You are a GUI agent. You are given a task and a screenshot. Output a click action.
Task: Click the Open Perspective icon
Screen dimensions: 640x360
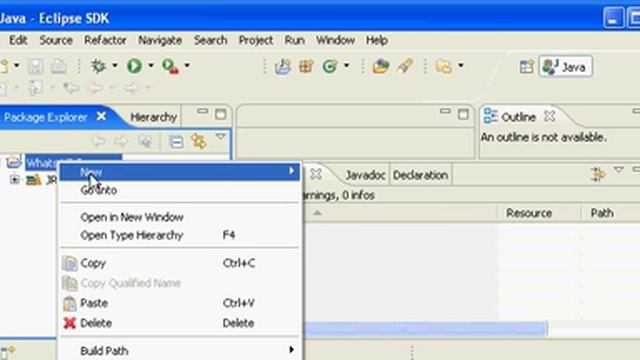click(x=527, y=67)
